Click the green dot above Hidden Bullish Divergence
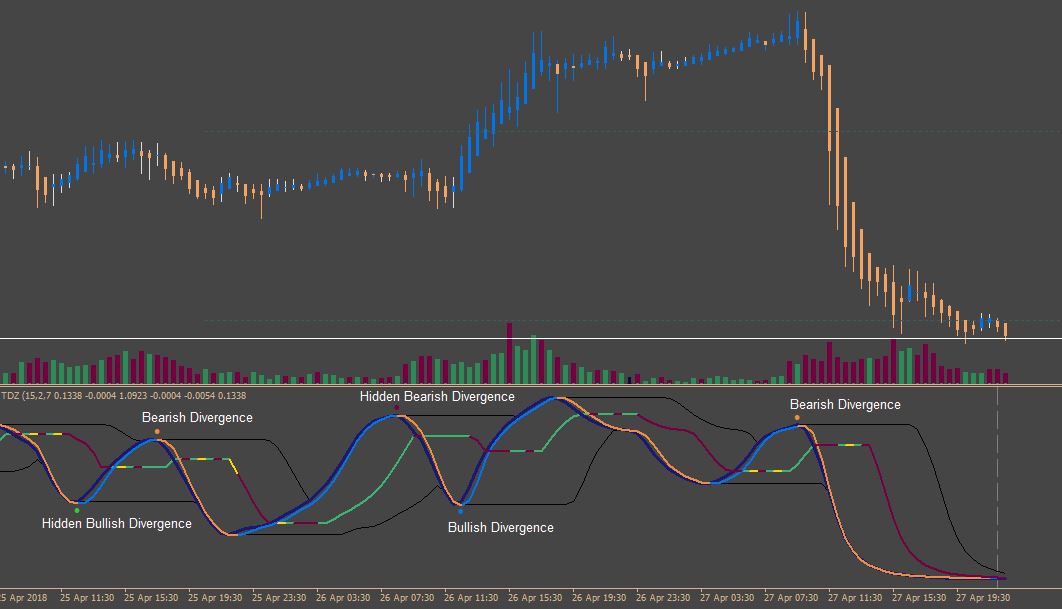Image resolution: width=1062 pixels, height=609 pixels. tap(77, 510)
